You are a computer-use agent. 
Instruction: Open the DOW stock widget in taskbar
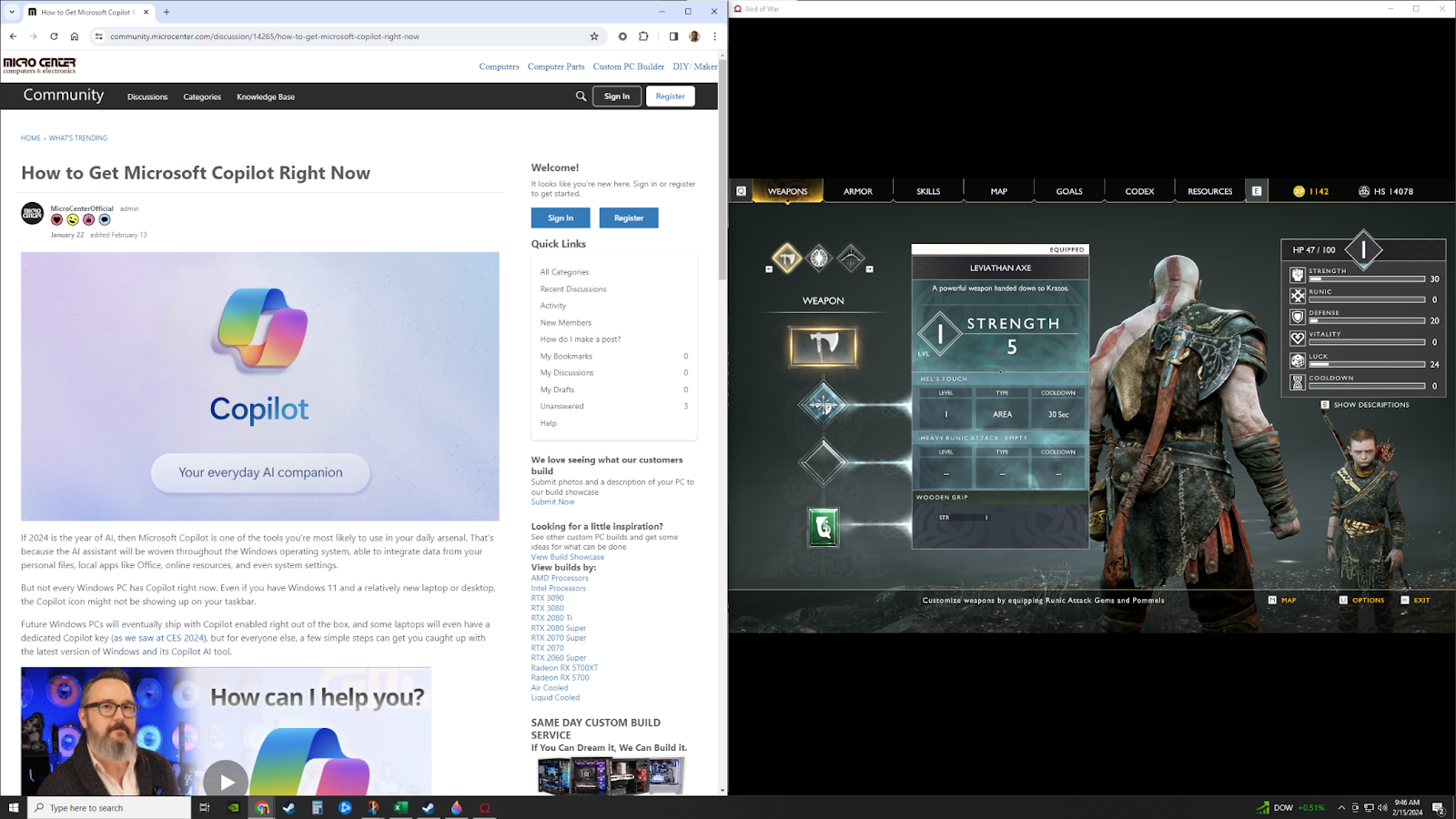(x=1290, y=807)
